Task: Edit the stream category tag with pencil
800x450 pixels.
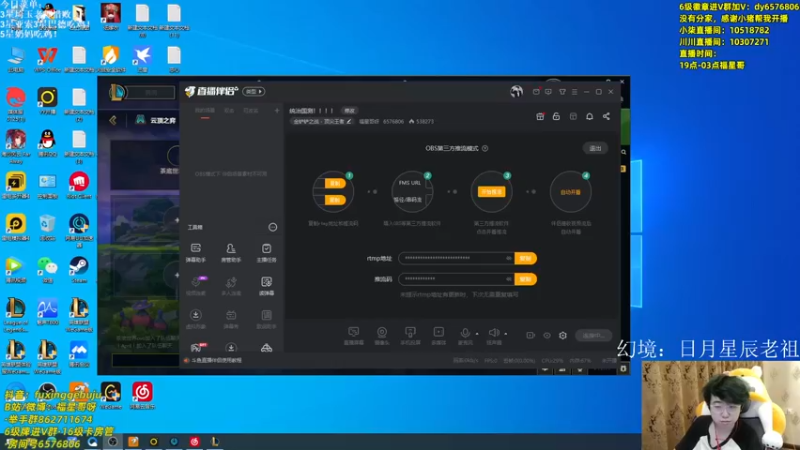Action: [349, 121]
